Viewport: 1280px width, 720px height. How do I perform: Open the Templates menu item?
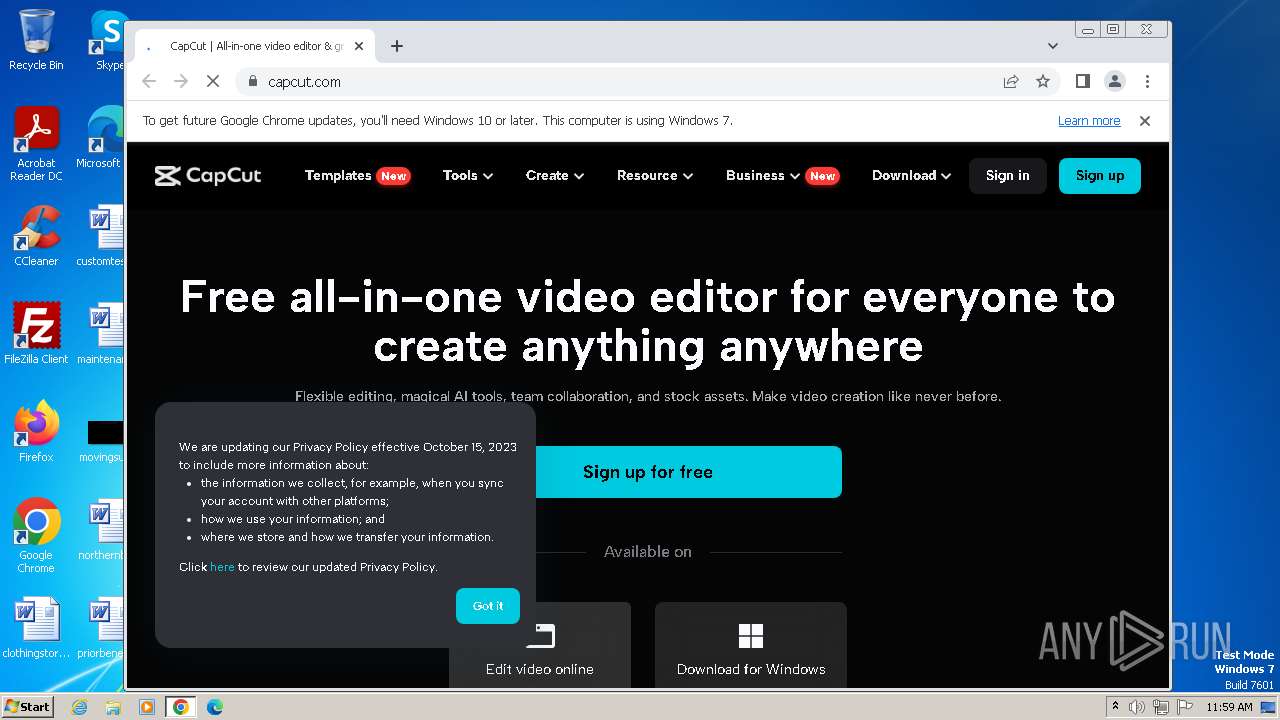tap(338, 175)
